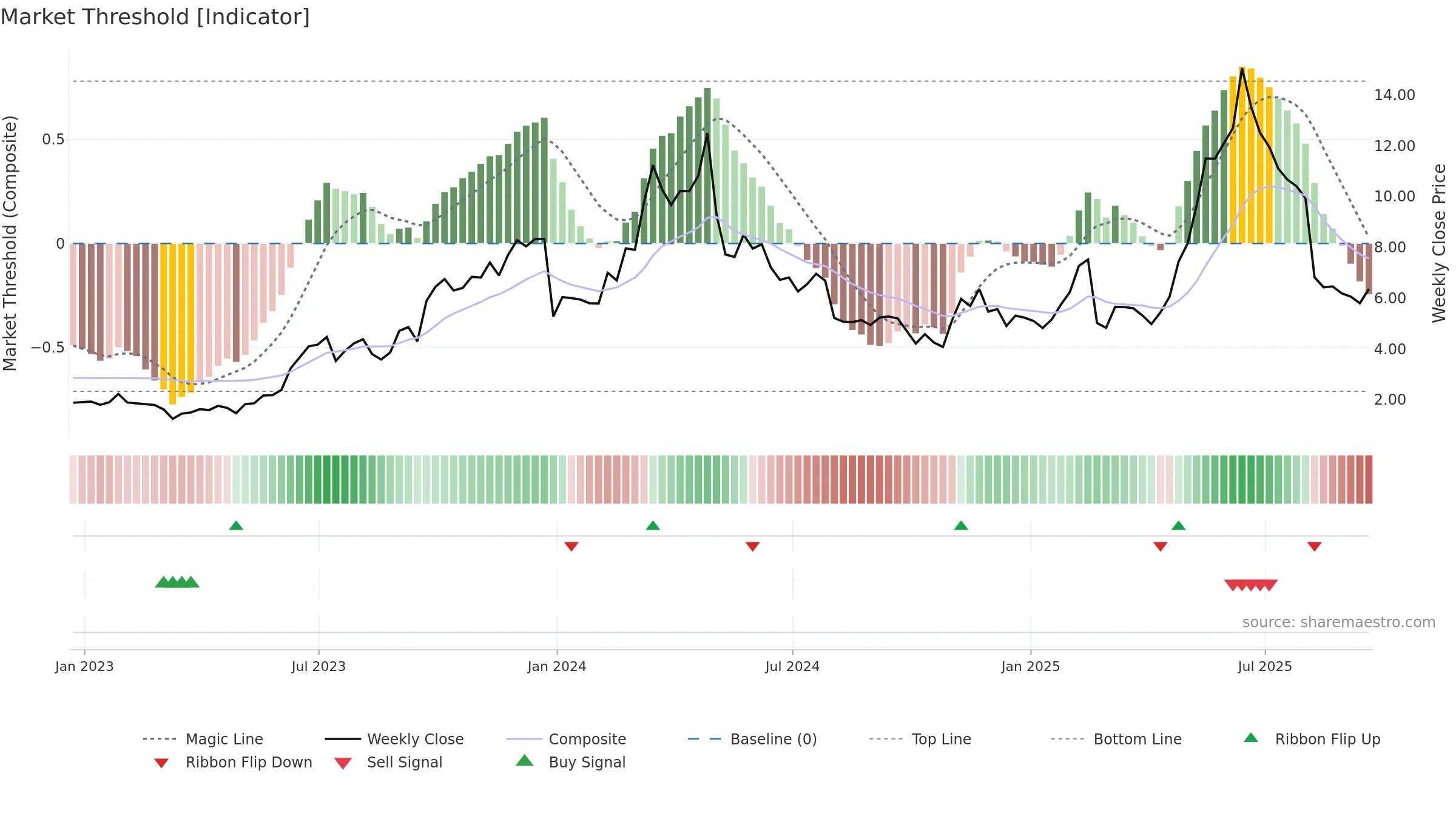Click the 6.00 price axis label
This screenshot has width=1456, height=819.
(x=1390, y=298)
